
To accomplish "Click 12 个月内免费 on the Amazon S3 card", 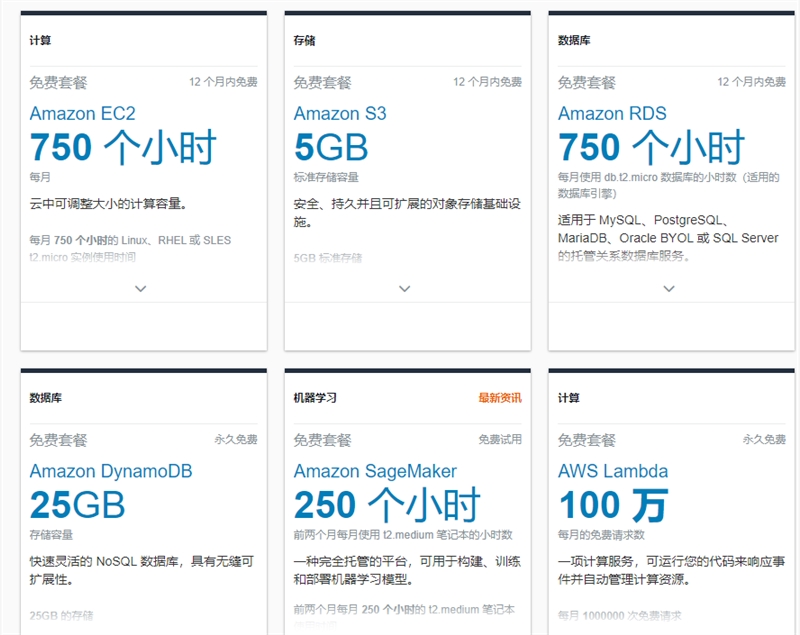I will pos(488,82).
